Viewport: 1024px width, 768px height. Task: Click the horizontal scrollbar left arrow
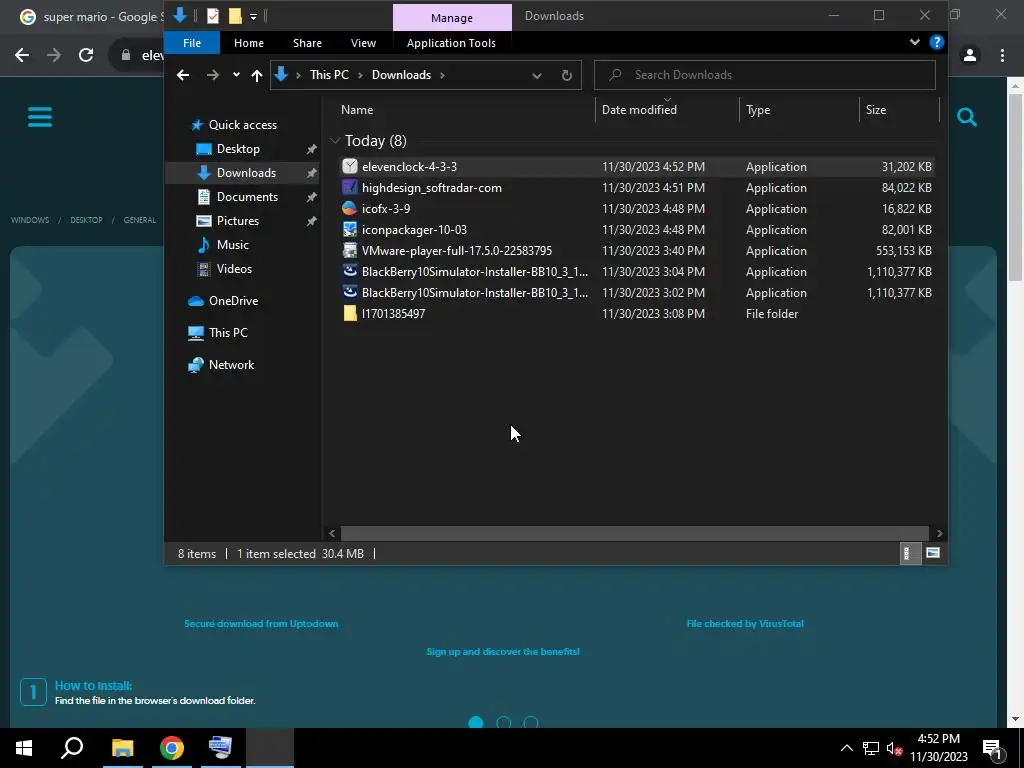(332, 534)
